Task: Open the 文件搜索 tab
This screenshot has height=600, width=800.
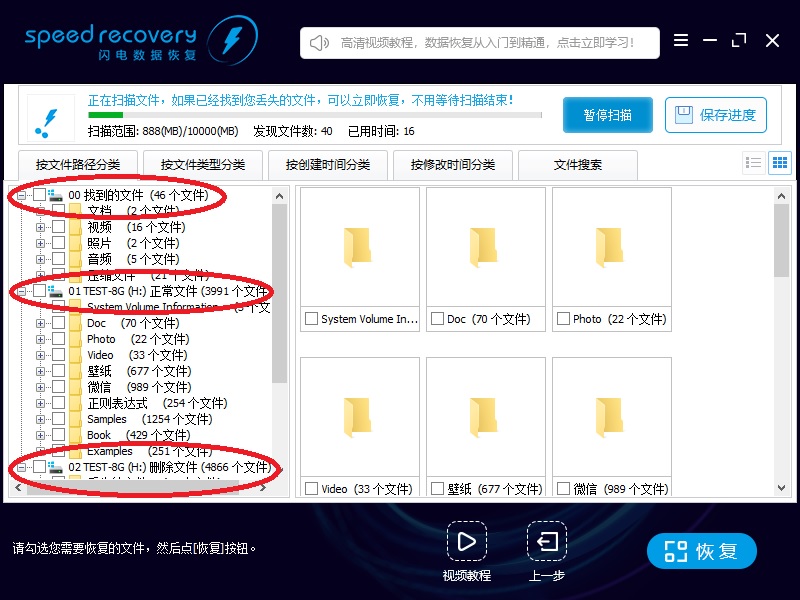Action: click(580, 165)
